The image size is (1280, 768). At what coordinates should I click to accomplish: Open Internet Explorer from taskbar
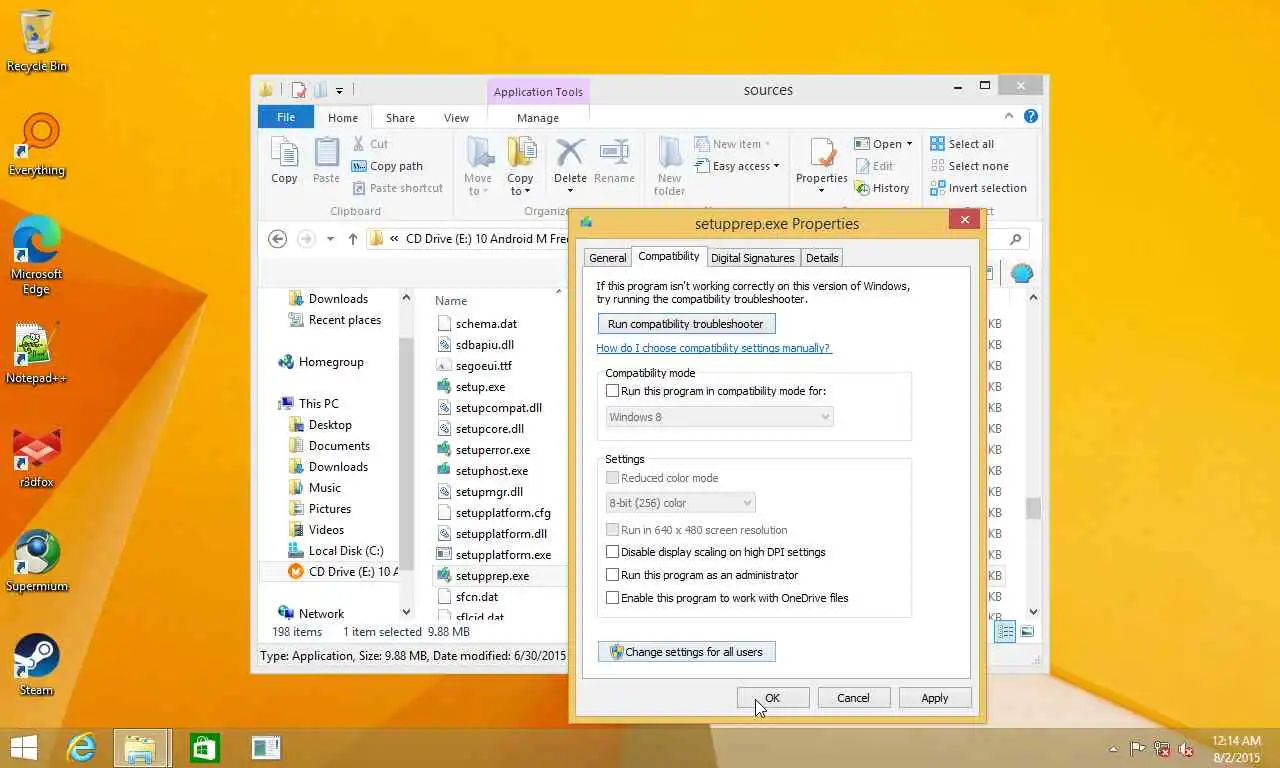[81, 747]
